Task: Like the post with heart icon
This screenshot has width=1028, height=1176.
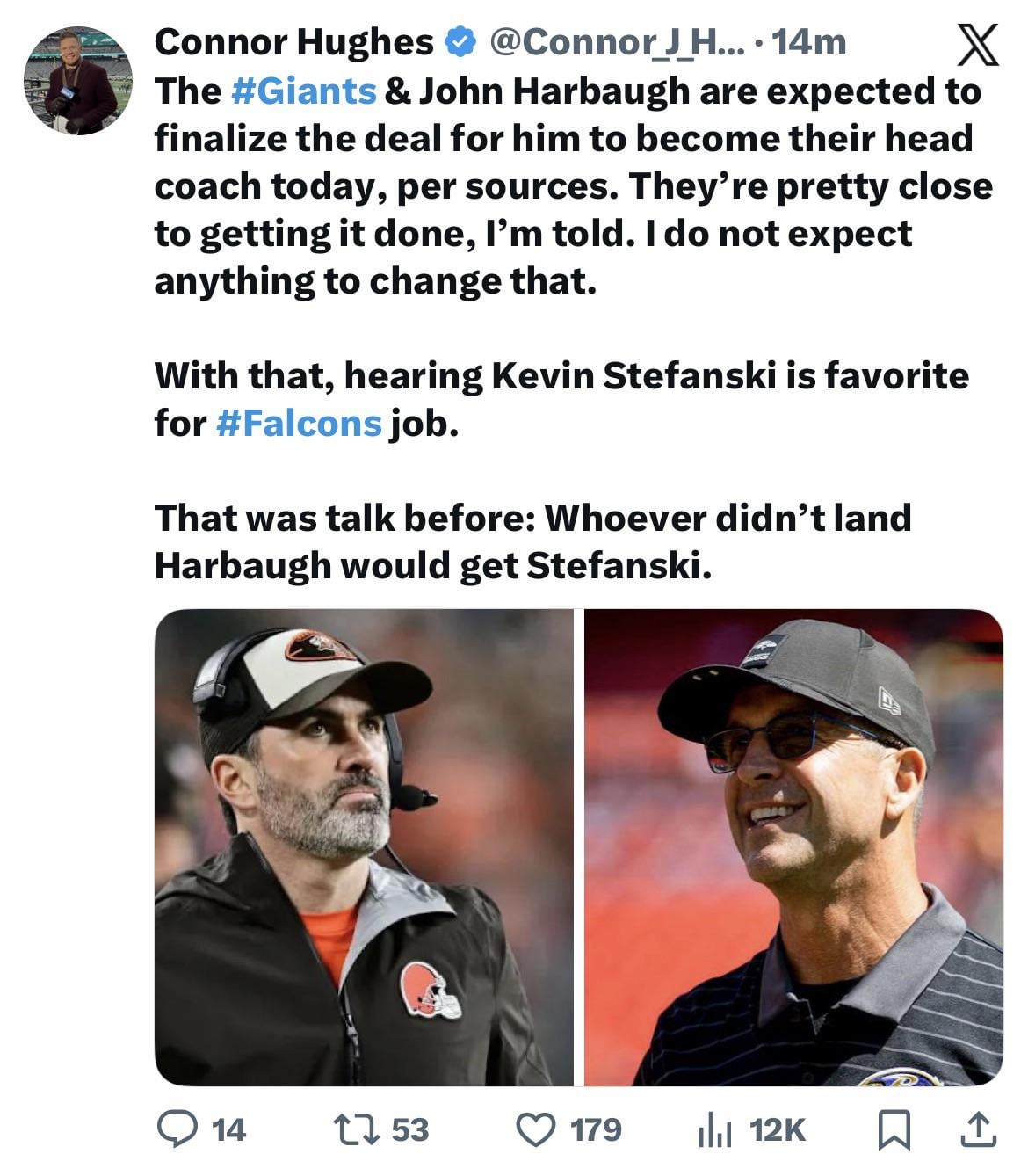Action: tap(535, 1129)
